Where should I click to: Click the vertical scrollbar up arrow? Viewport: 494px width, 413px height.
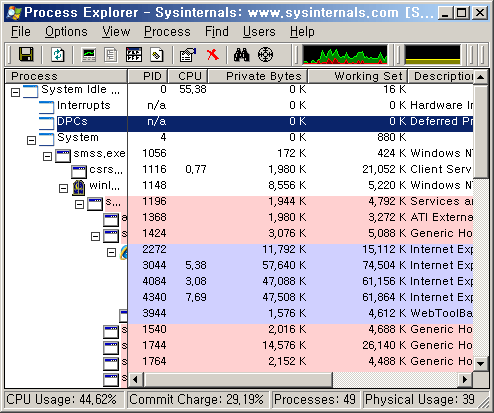coord(480,77)
